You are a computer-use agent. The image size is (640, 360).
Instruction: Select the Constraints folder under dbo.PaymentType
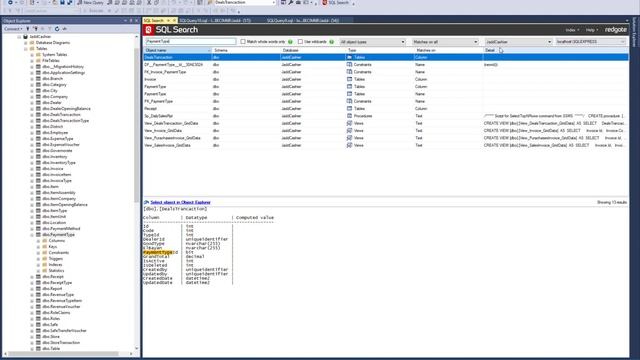point(58,253)
